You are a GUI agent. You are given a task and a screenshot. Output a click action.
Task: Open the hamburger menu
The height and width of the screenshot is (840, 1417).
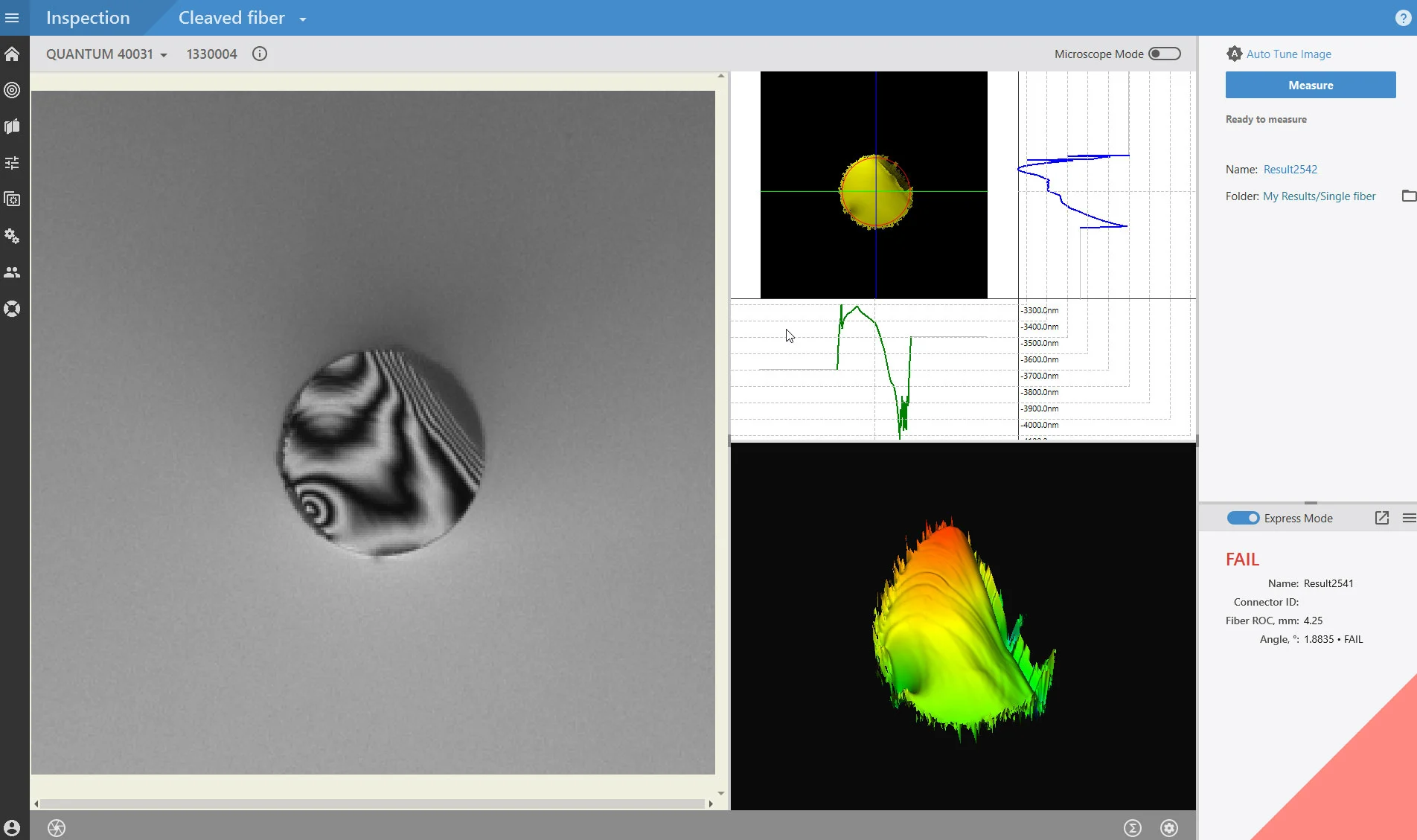coord(12,18)
